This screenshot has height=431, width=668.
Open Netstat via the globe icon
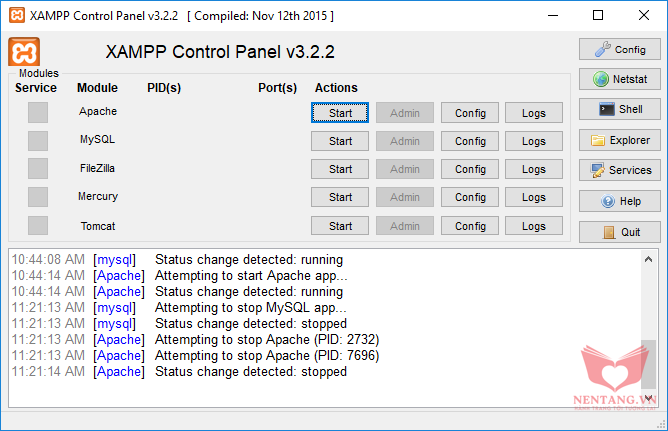coord(619,79)
